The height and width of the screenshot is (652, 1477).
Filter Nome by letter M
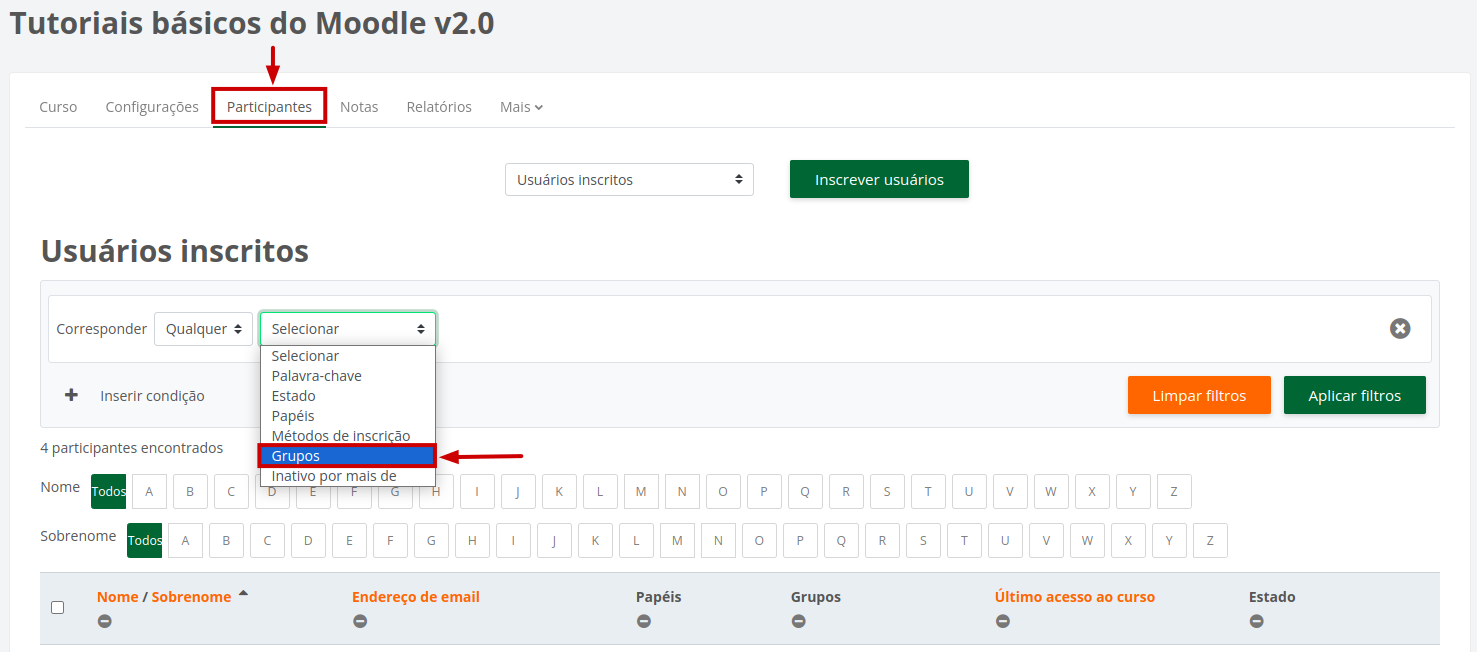(641, 492)
